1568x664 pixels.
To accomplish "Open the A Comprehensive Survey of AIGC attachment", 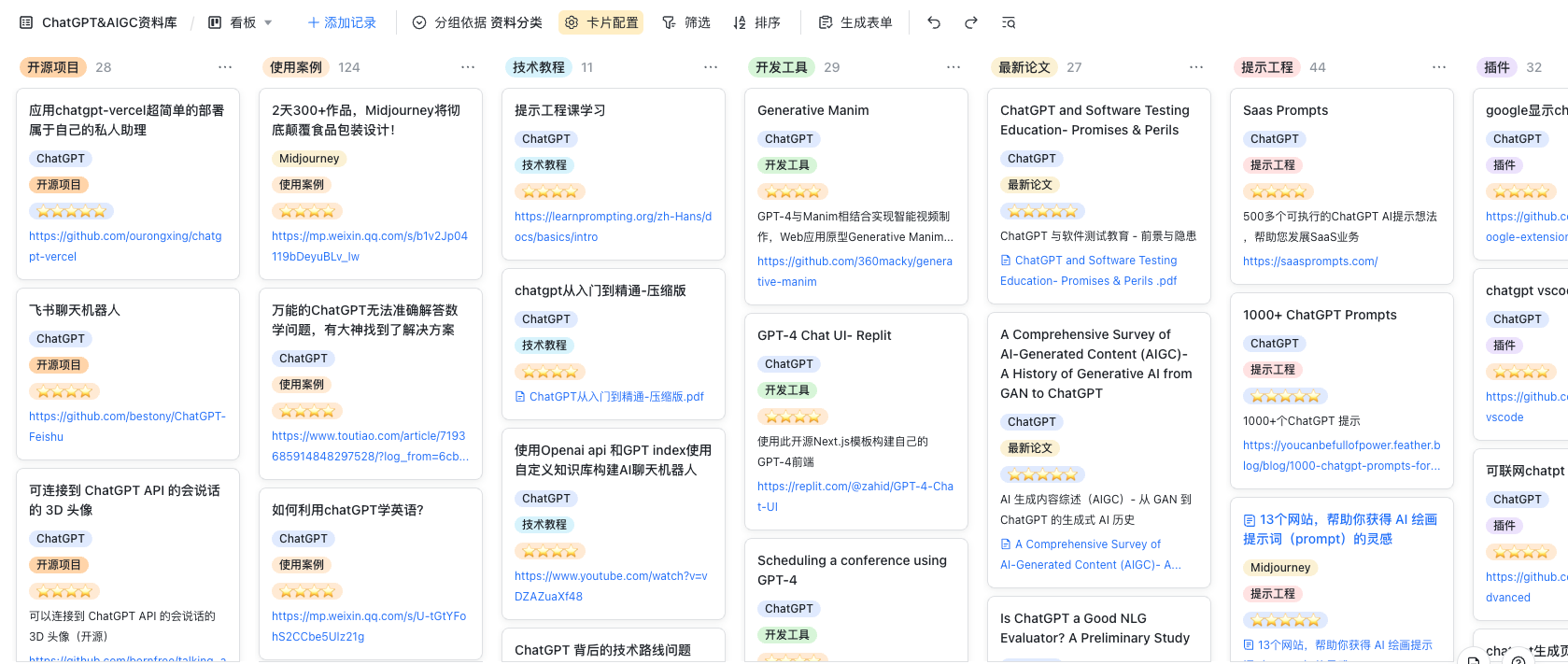I will (x=1091, y=555).
